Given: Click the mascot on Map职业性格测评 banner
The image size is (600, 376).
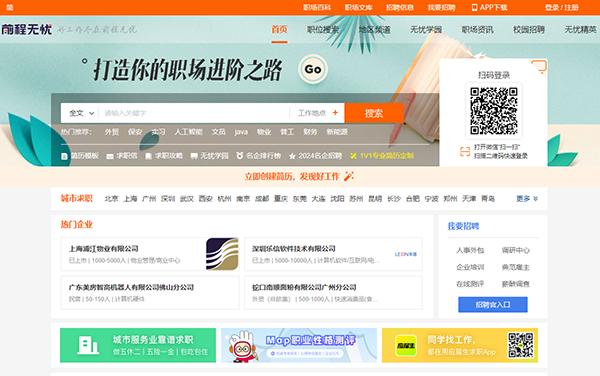Looking at the screenshot, I should point(241,346).
